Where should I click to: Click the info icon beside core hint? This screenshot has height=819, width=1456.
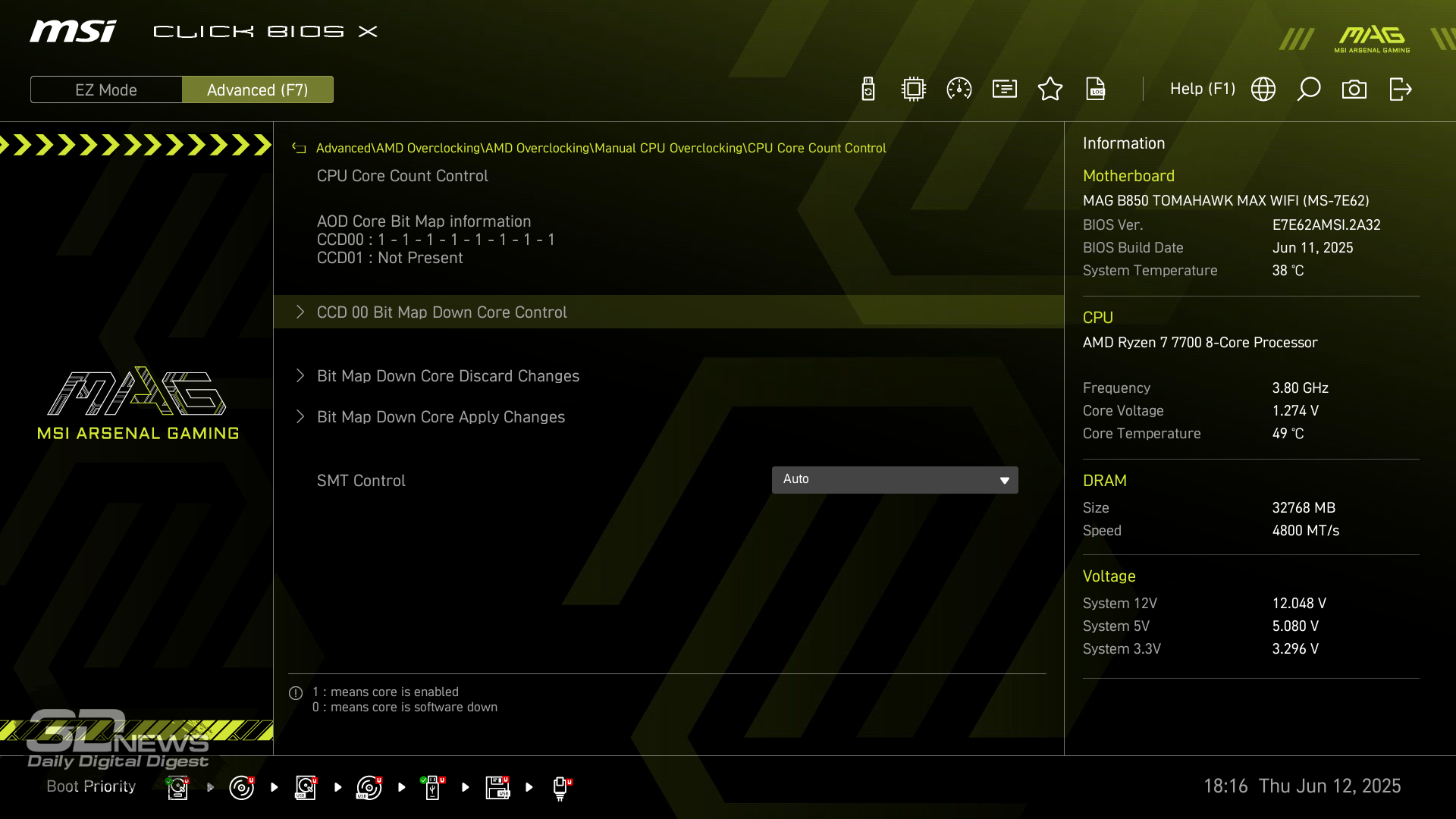296,693
